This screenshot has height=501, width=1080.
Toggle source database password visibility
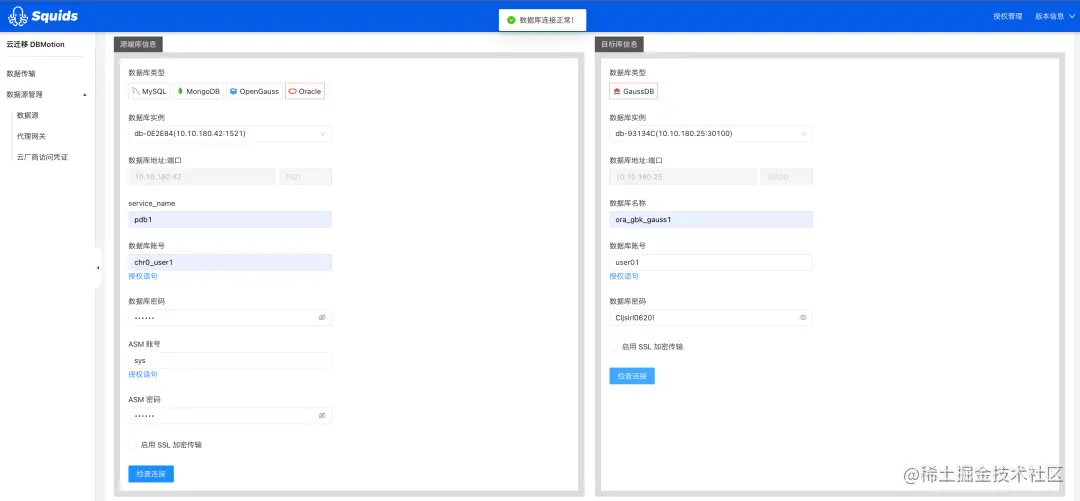322,318
